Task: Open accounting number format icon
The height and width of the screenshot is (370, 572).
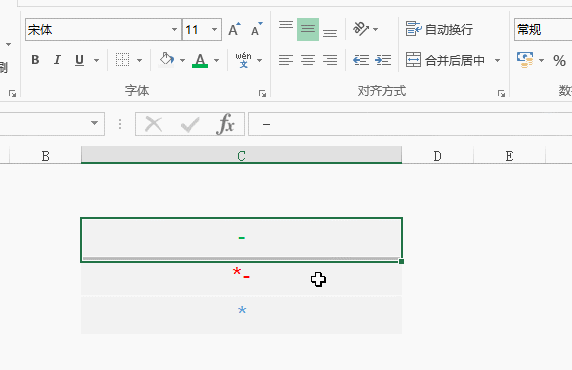Action: click(x=525, y=60)
